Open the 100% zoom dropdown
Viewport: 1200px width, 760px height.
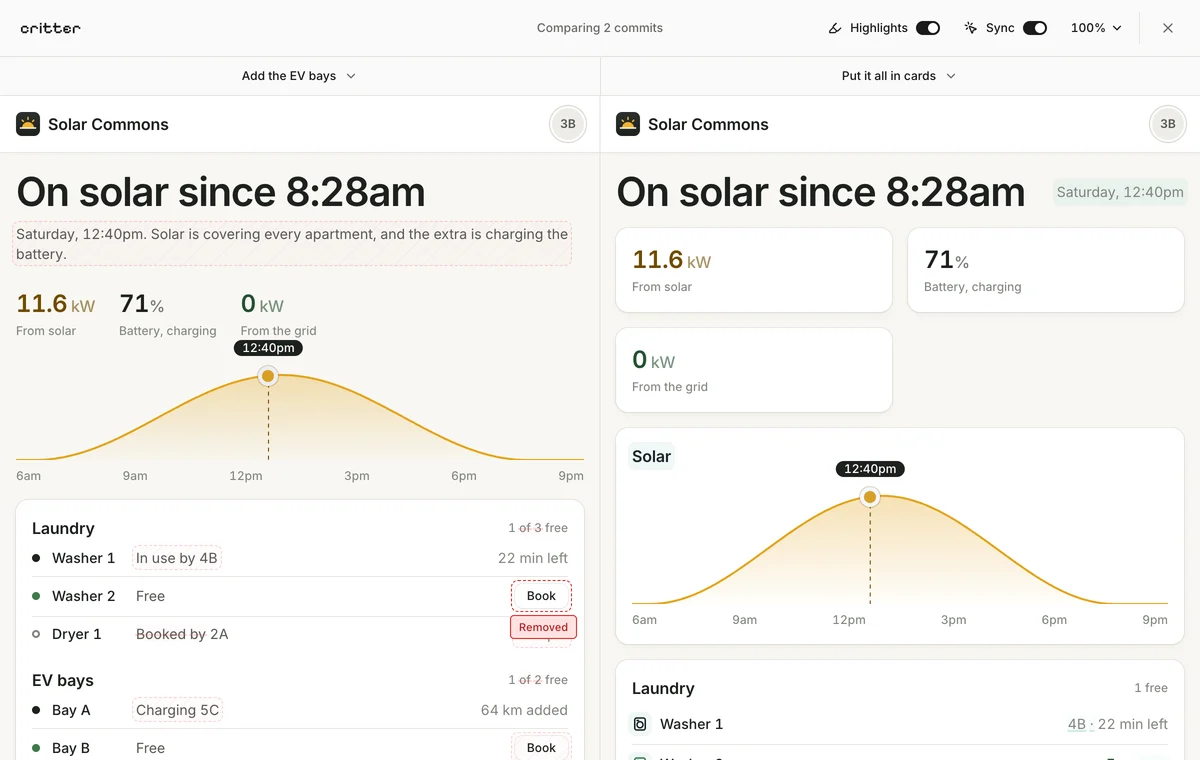1096,28
